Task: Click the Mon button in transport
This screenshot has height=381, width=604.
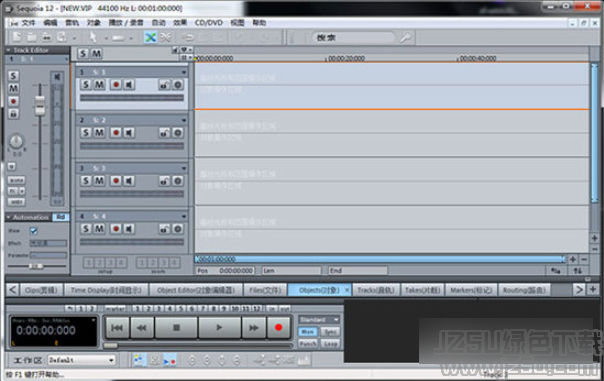Action: pyautogui.click(x=308, y=331)
